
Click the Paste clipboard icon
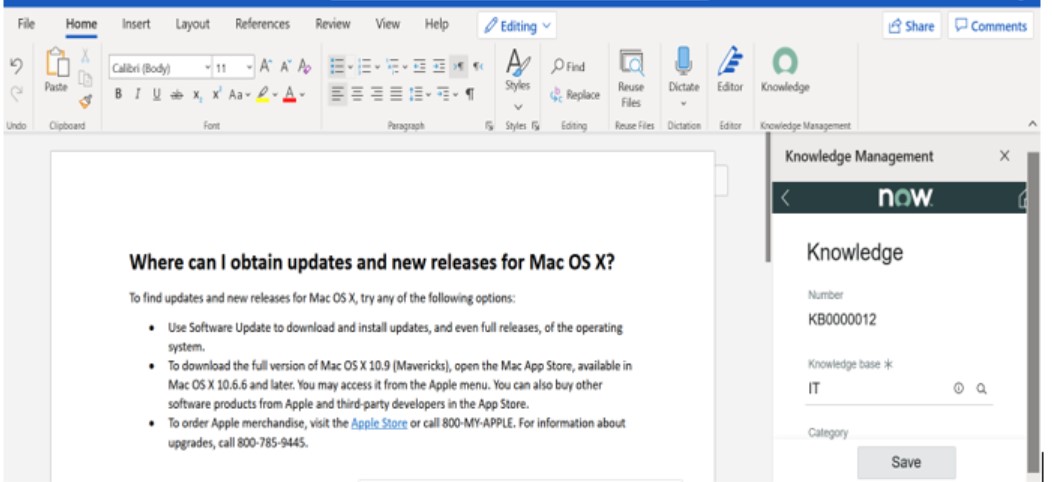56,66
